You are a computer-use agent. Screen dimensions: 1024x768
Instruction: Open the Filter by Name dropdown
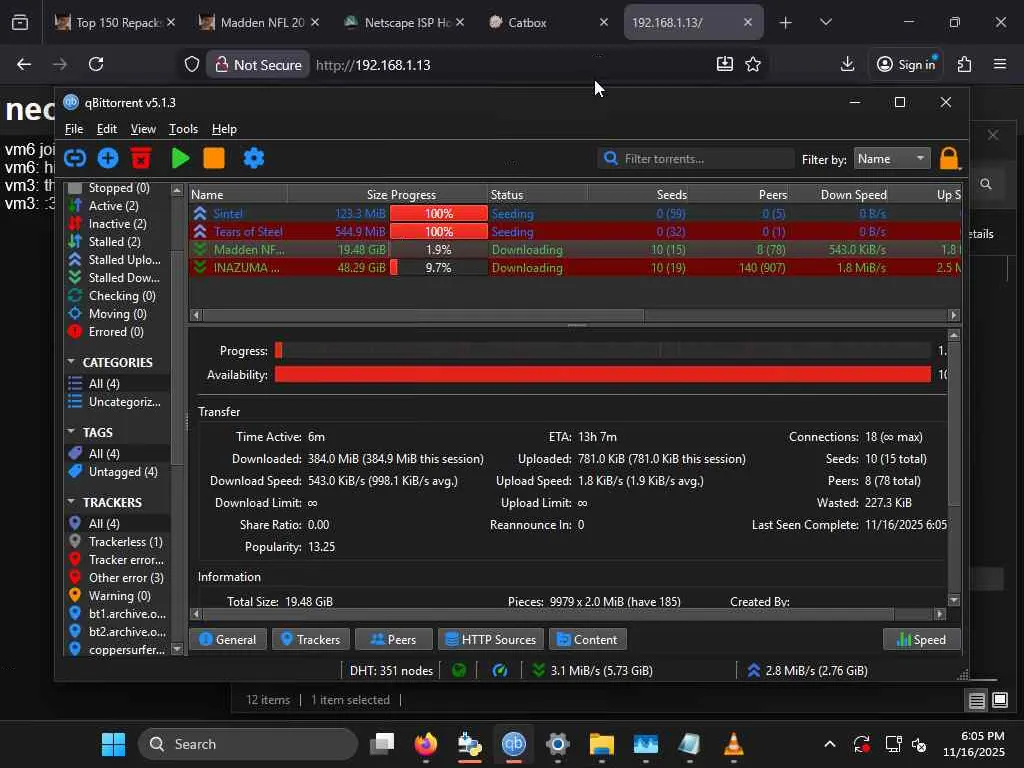(892, 159)
